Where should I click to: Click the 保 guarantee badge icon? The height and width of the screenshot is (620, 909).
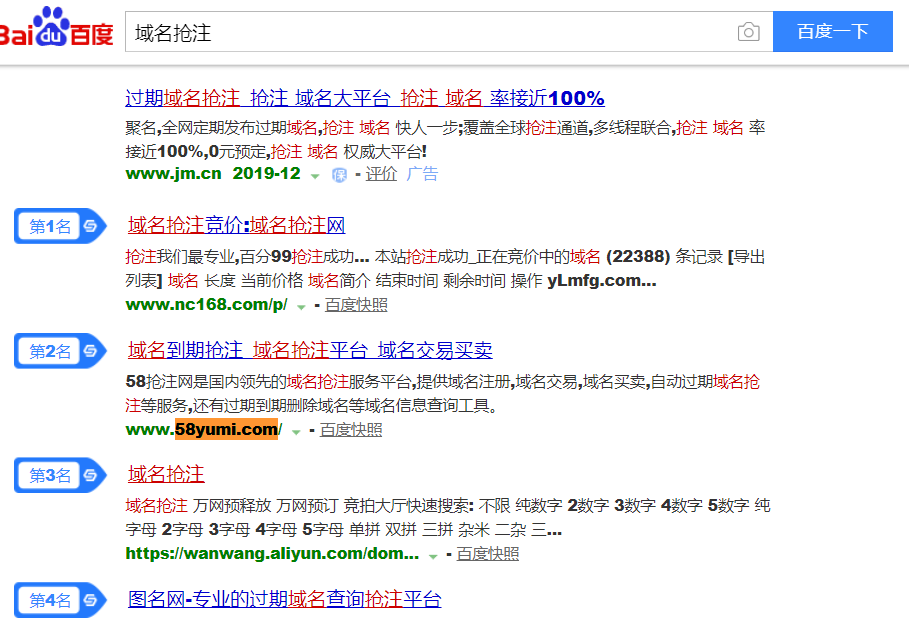[339, 175]
